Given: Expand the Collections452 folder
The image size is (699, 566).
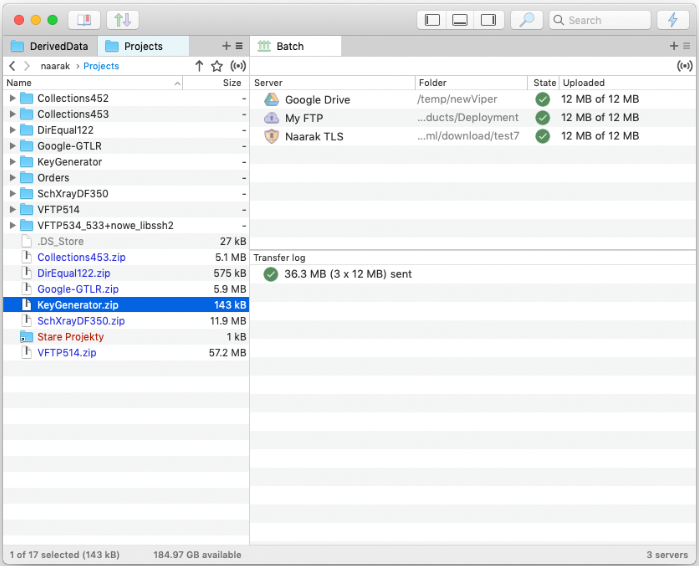Looking at the screenshot, I should (x=13, y=98).
